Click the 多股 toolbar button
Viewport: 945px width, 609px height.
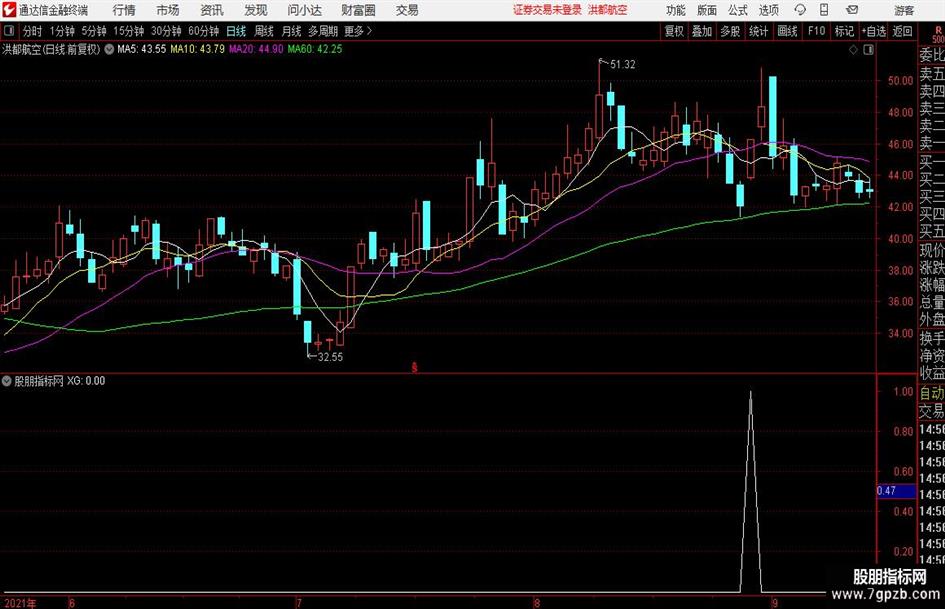(730, 31)
